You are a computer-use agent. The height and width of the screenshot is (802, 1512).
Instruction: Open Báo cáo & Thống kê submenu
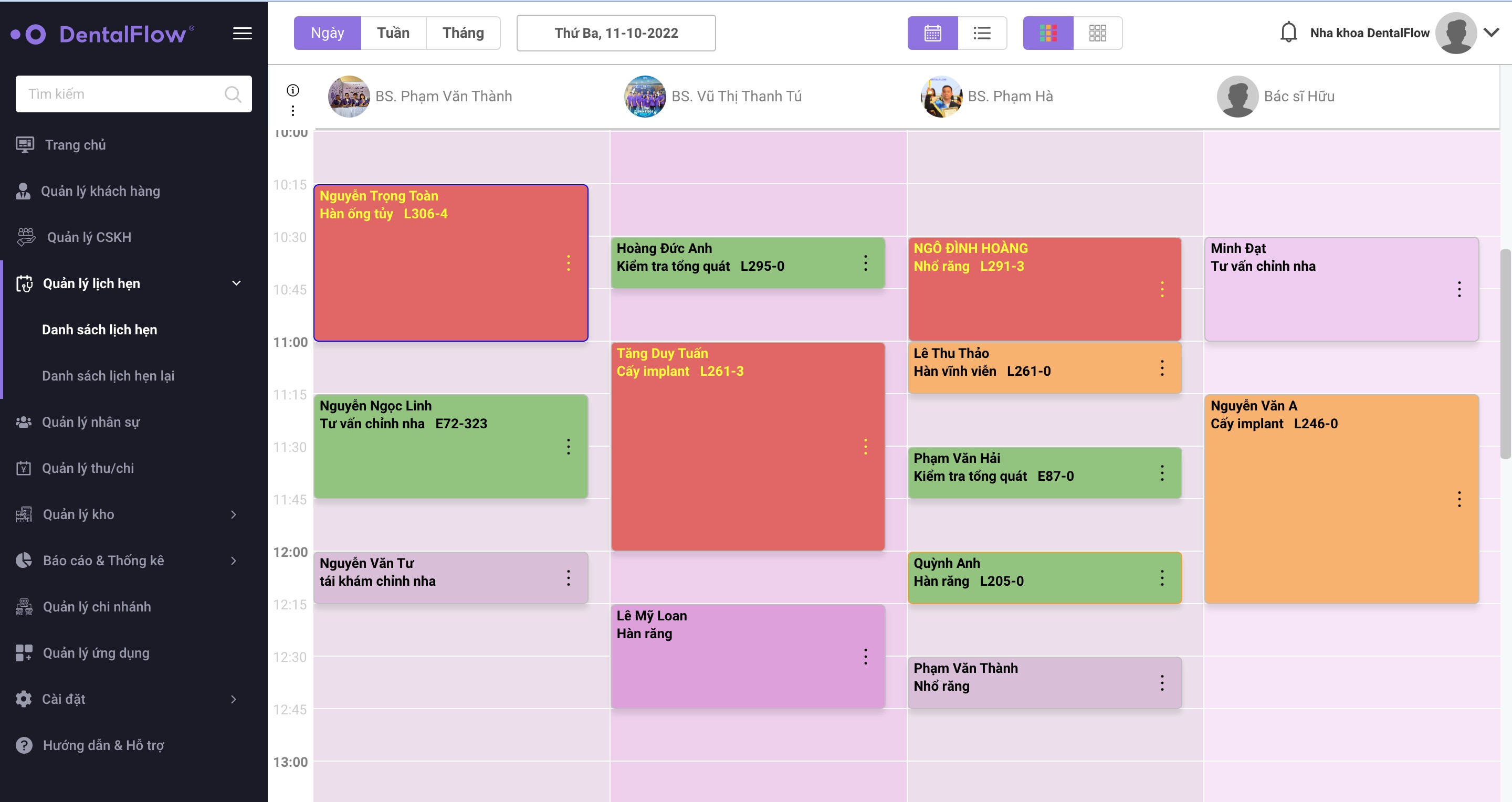[127, 560]
